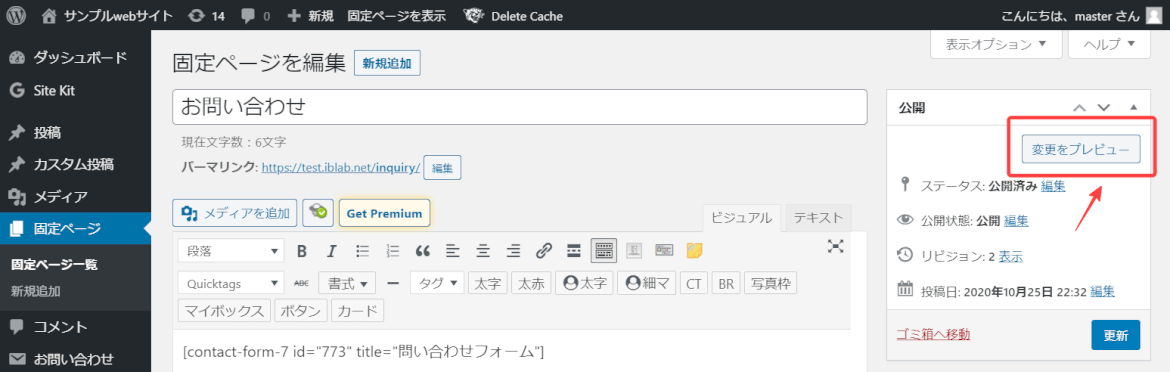Open the タグ dropdown
The width and height of the screenshot is (1170, 372).
pos(437,283)
